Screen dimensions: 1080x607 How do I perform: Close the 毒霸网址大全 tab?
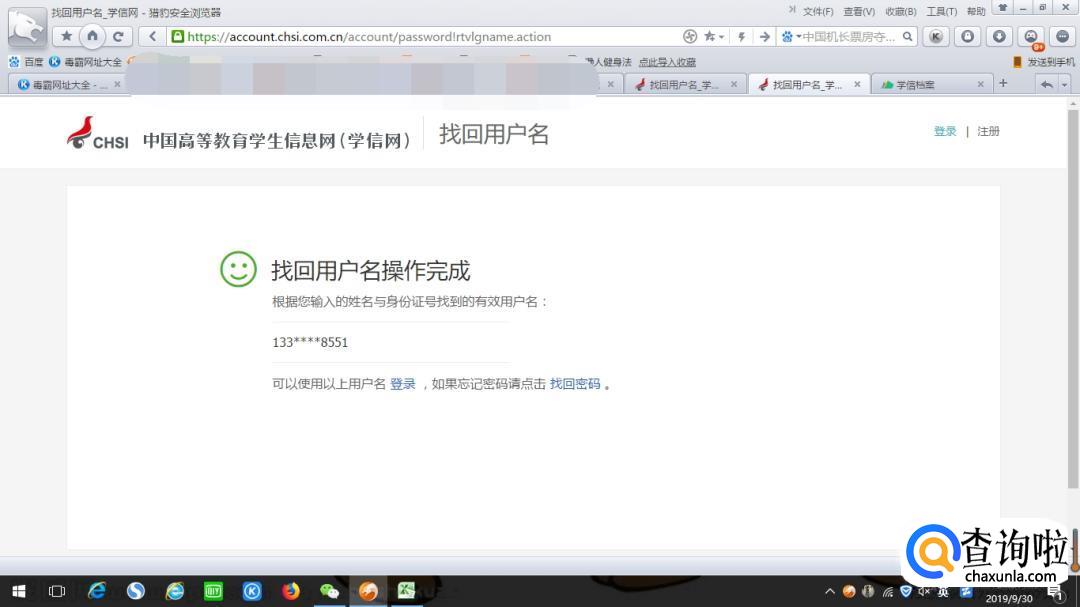click(x=117, y=84)
